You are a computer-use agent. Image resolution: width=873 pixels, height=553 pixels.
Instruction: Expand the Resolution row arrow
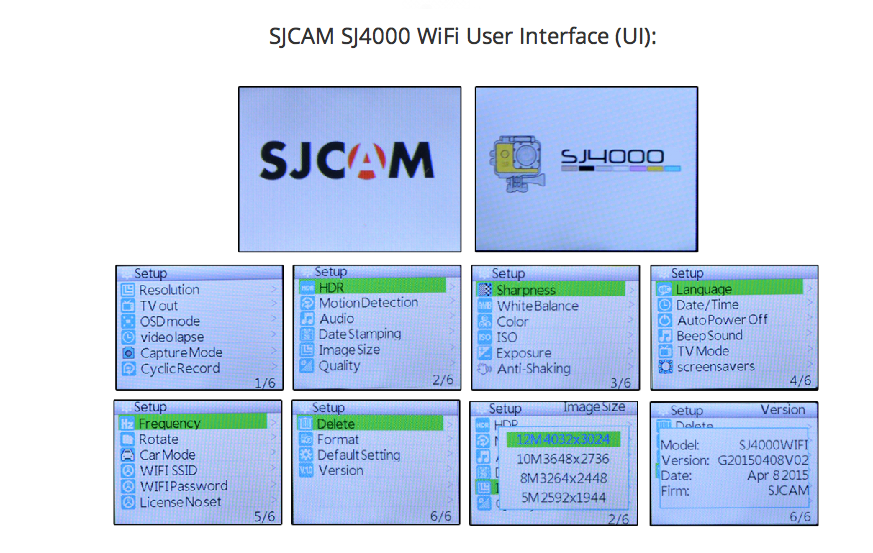274,290
